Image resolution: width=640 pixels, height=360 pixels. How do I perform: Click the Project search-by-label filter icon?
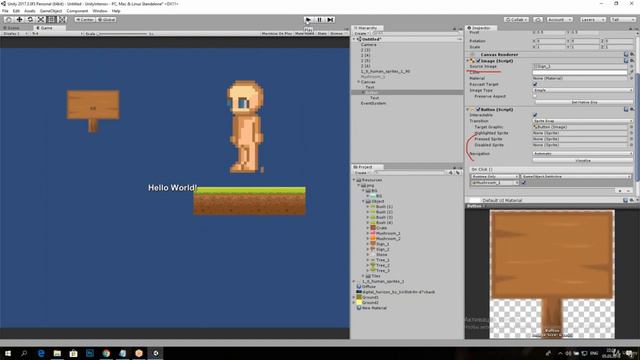click(x=458, y=173)
